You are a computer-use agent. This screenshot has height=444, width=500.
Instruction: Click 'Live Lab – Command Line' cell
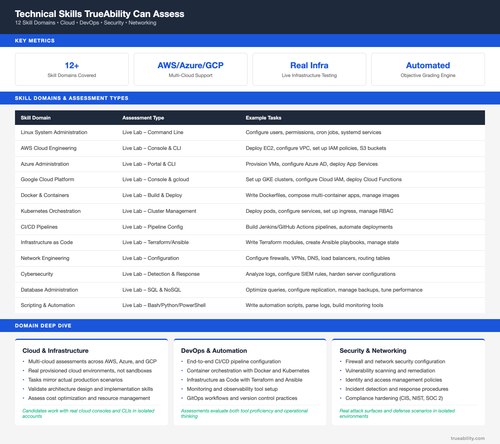(x=153, y=132)
